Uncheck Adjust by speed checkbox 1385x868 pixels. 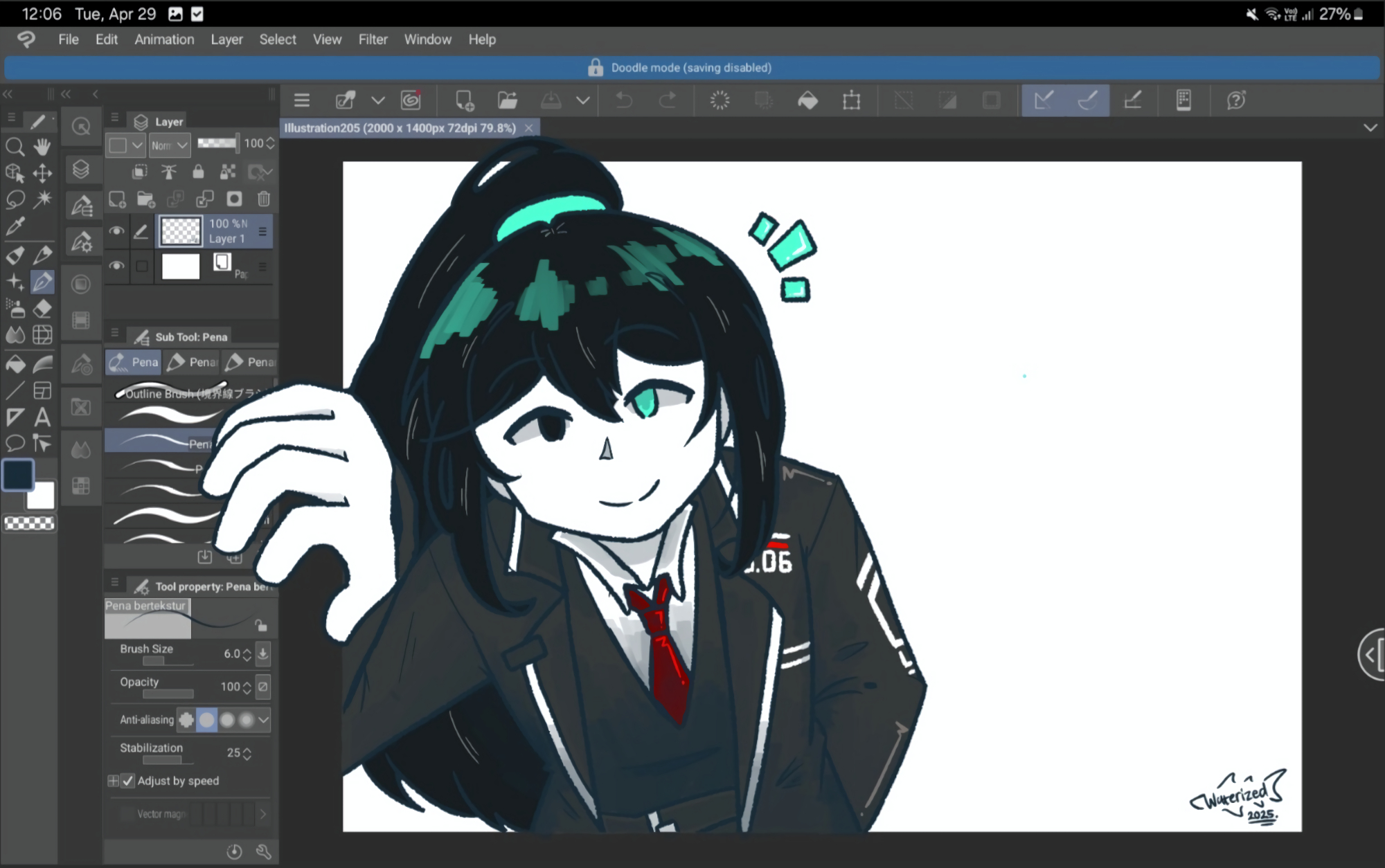(x=127, y=781)
